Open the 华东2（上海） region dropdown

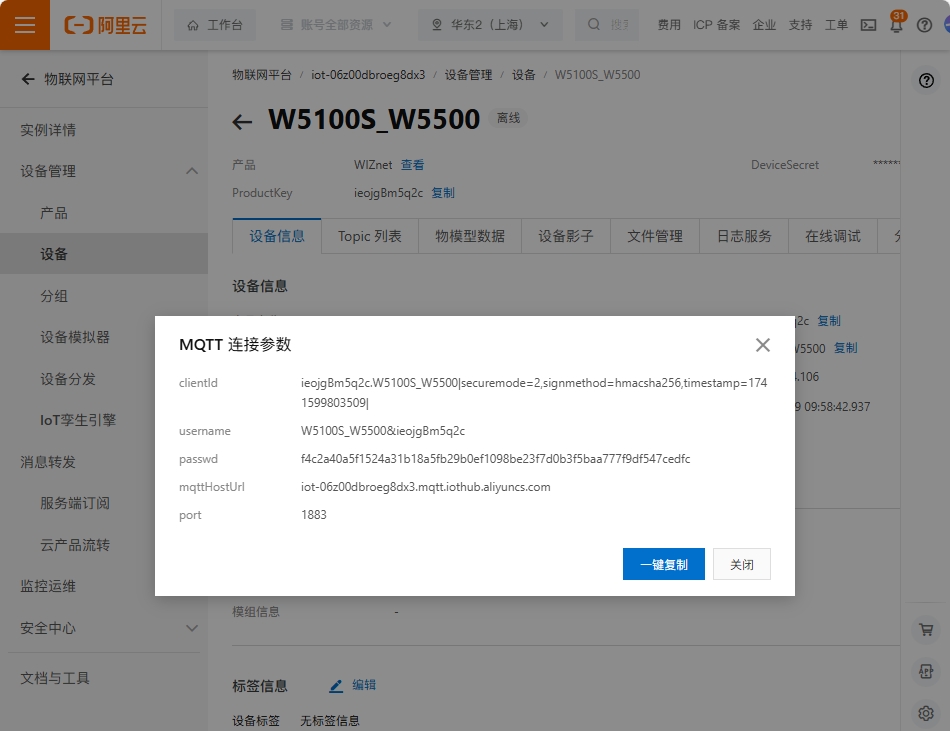490,25
